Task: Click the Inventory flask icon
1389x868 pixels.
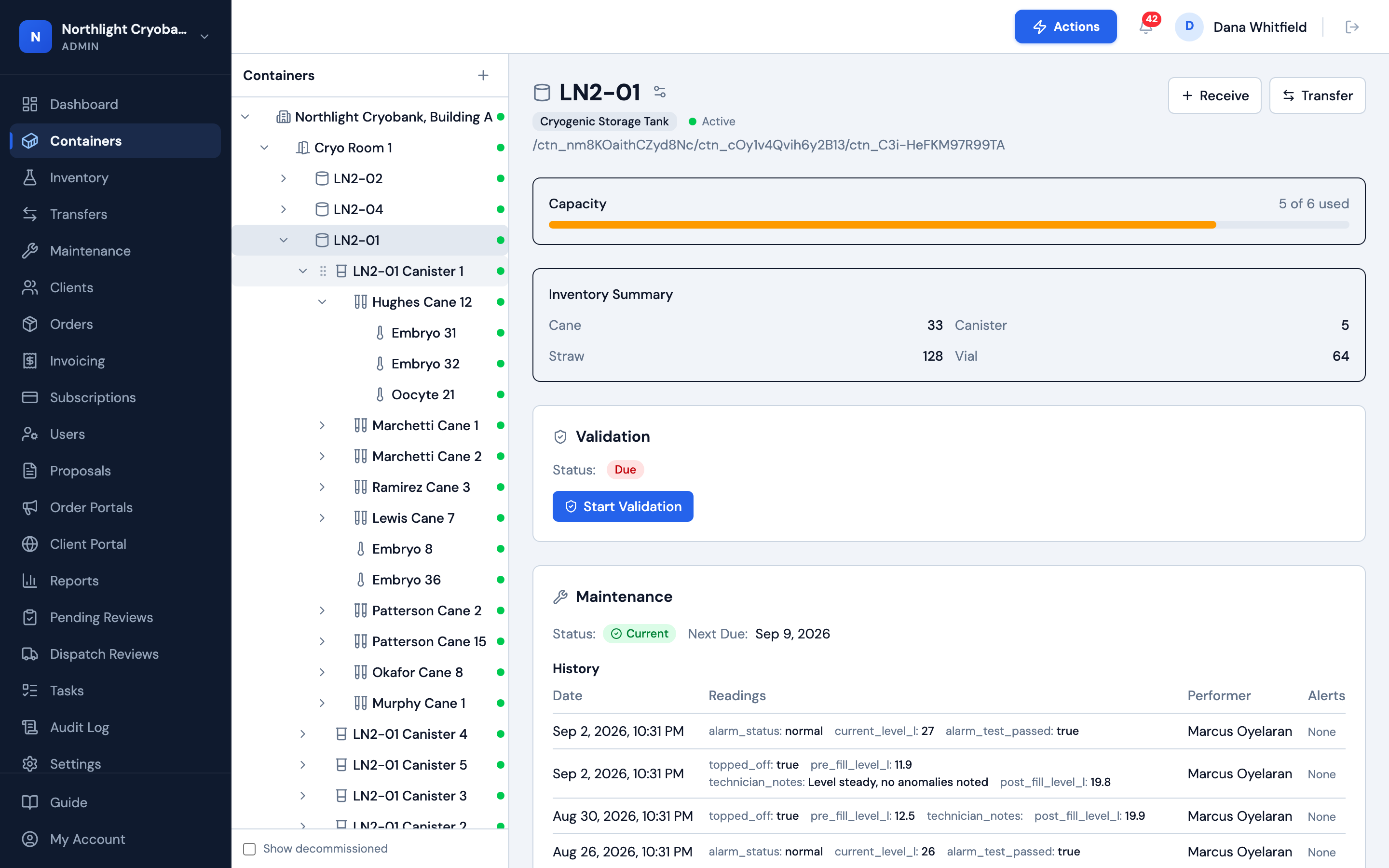Action: pyautogui.click(x=30, y=177)
